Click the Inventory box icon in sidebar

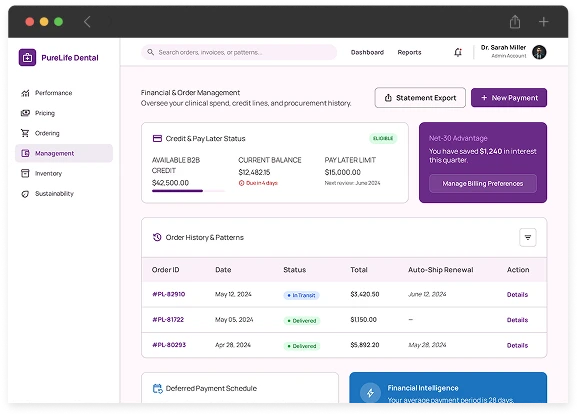click(x=25, y=173)
